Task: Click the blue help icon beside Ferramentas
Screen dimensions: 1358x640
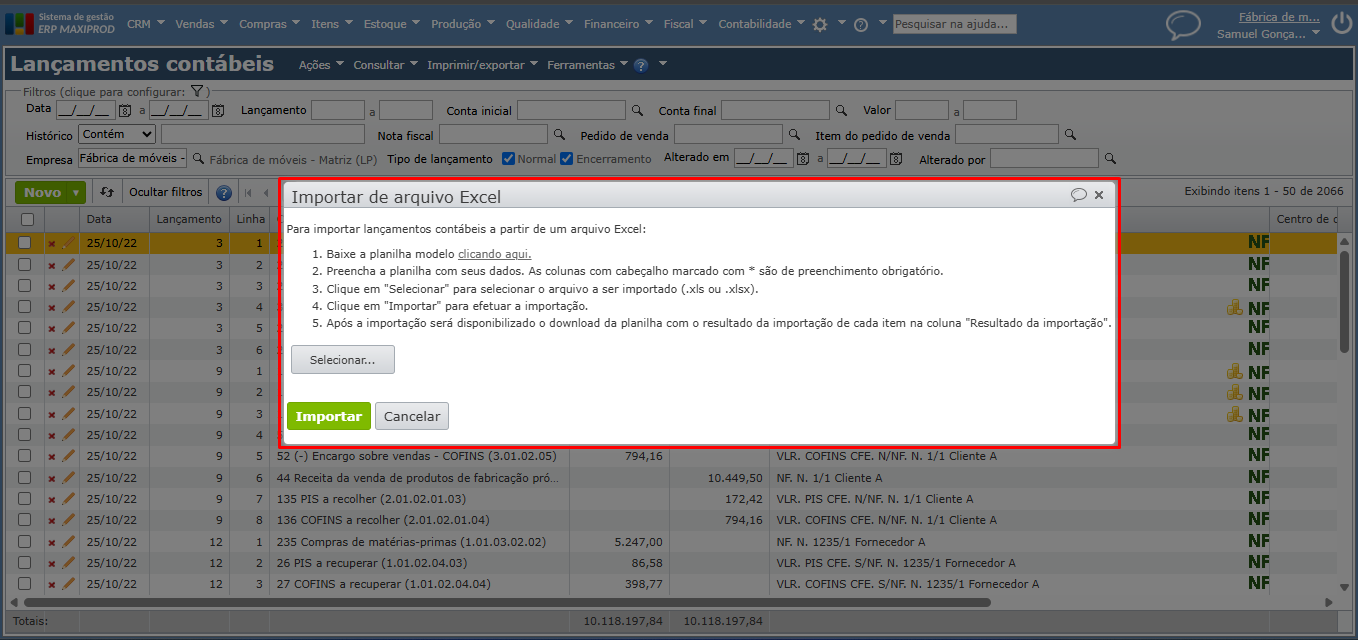Action: click(x=641, y=65)
